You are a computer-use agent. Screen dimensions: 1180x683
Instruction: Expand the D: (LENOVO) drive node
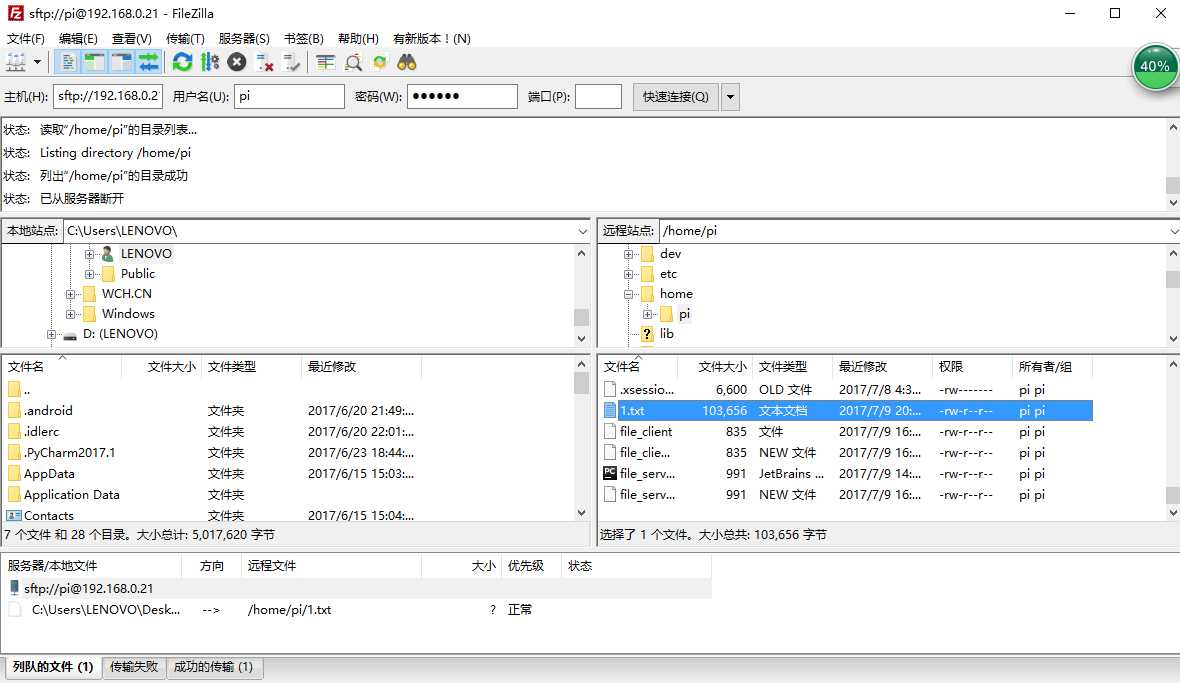click(x=51, y=334)
